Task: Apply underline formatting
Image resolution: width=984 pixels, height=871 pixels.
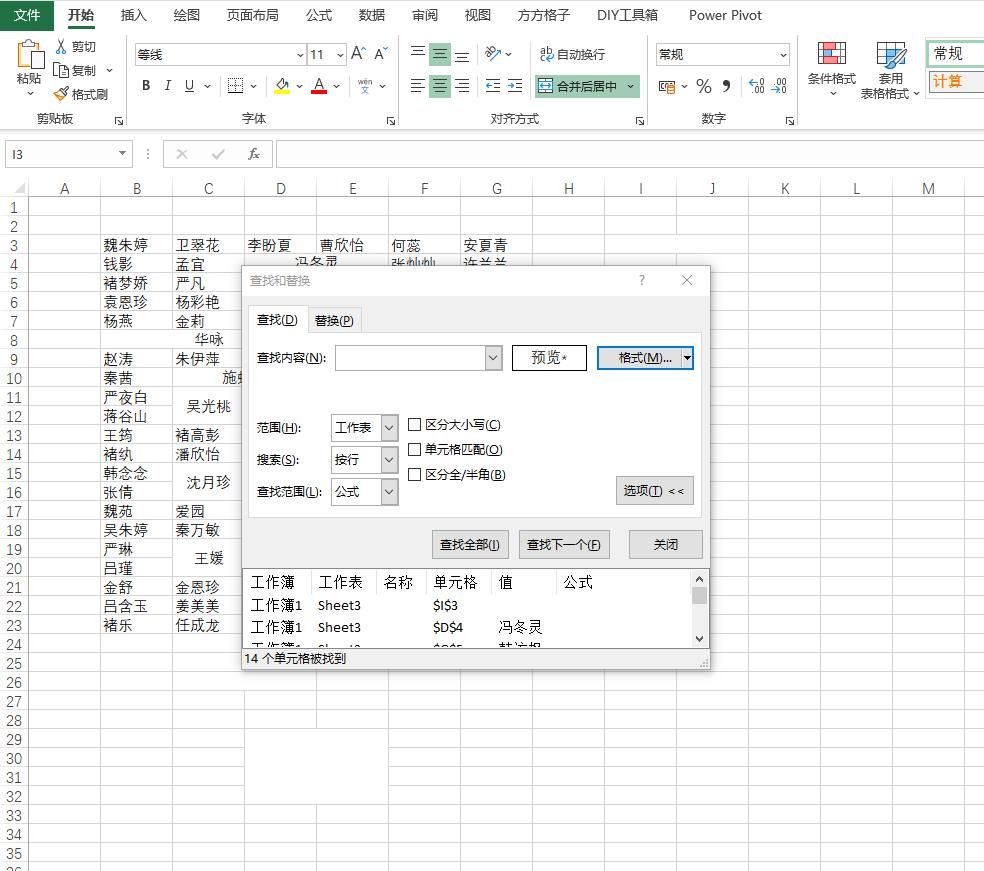Action: click(x=190, y=86)
